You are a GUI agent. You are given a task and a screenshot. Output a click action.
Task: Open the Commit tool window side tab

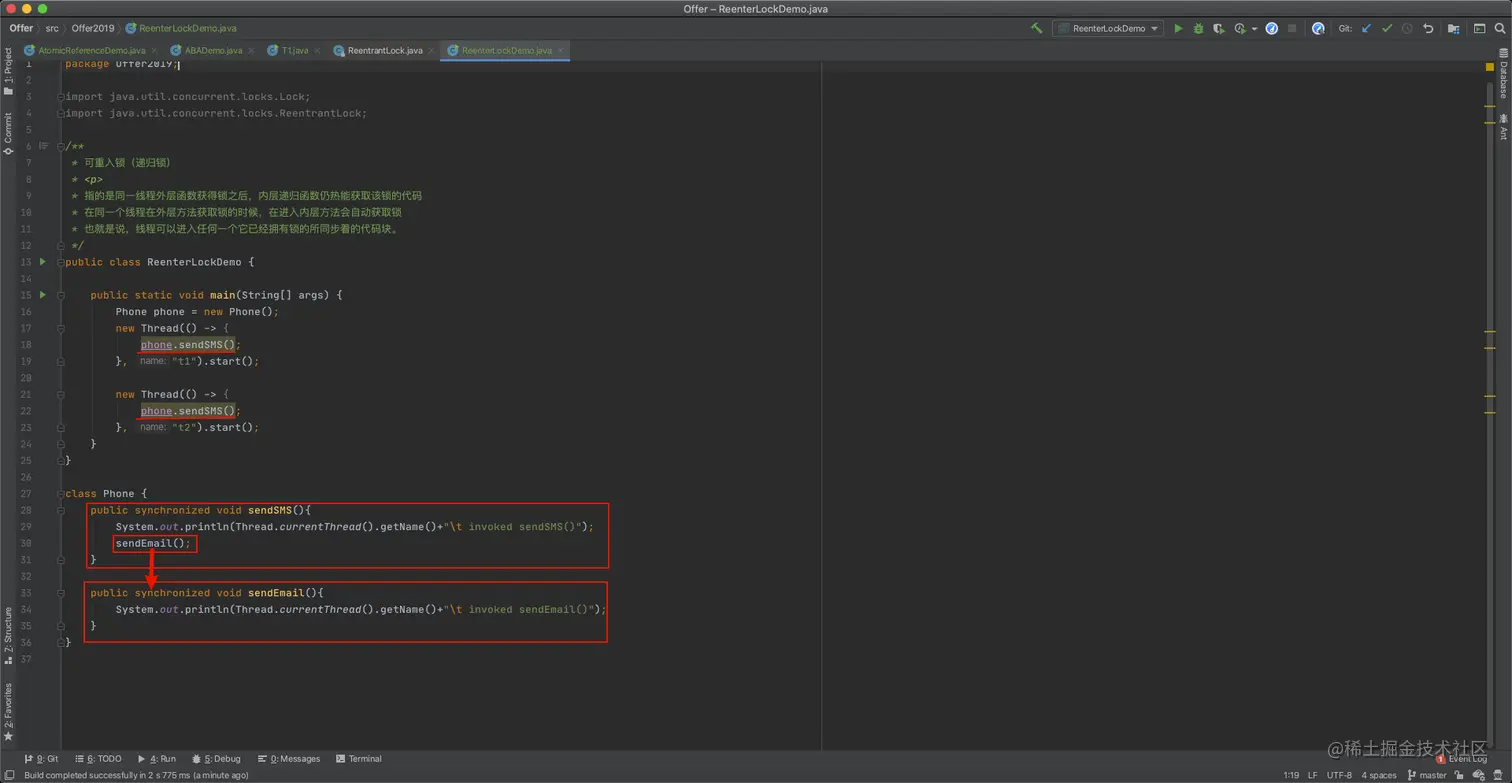8,134
